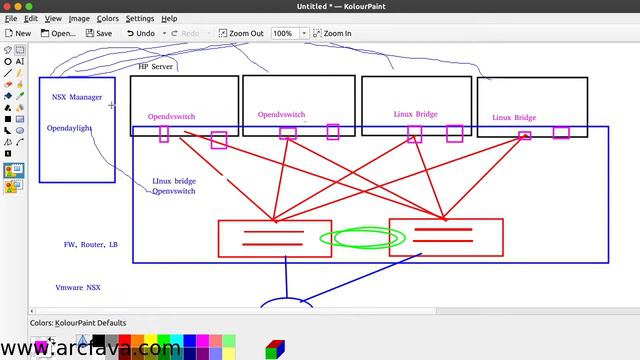Click the 'FW, Router, LB' canvas text
Screen dimensions: 640x360
[91, 244]
